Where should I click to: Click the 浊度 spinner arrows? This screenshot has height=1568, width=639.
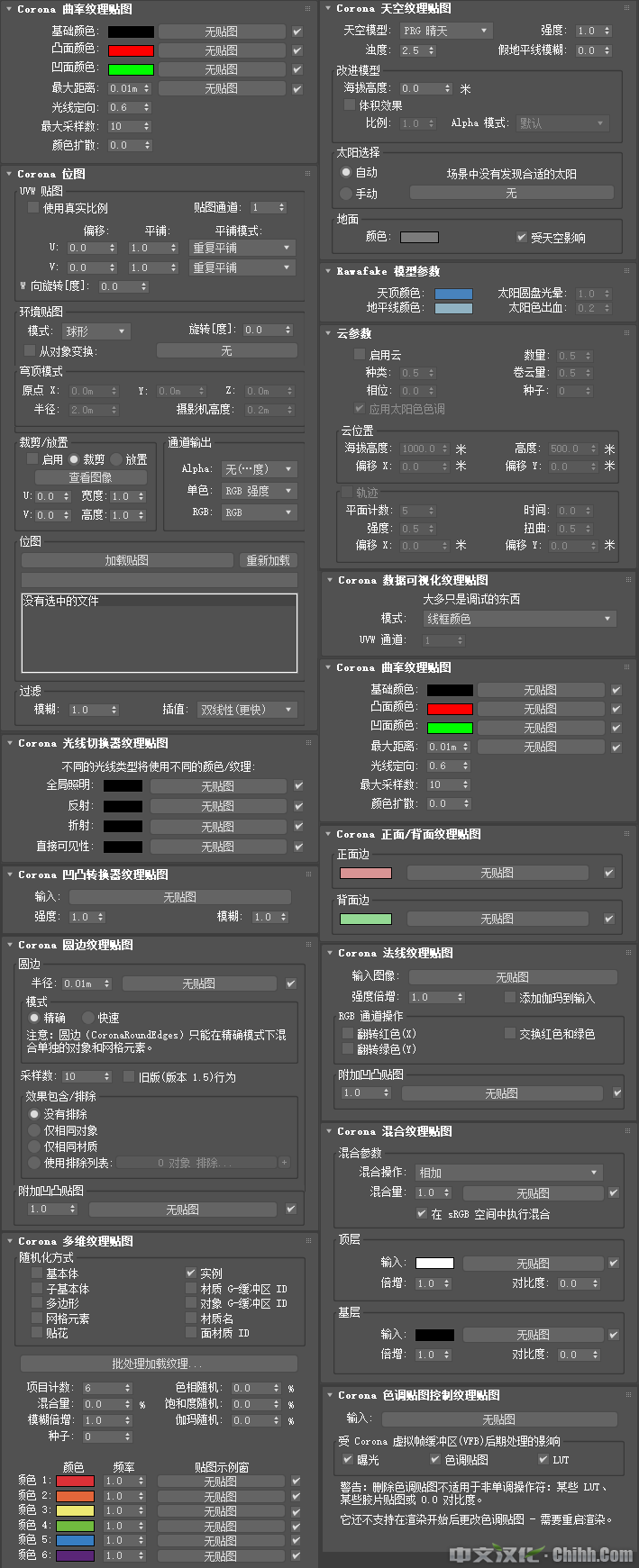pos(432,50)
